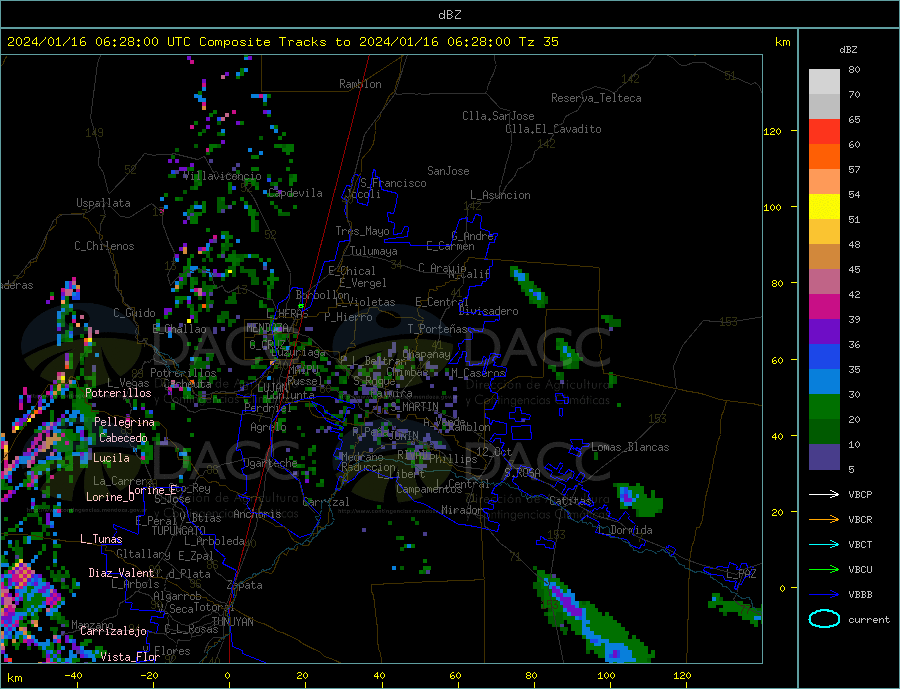Click the 'Divisadero' place label
This screenshot has height=689, width=900.
tap(488, 311)
